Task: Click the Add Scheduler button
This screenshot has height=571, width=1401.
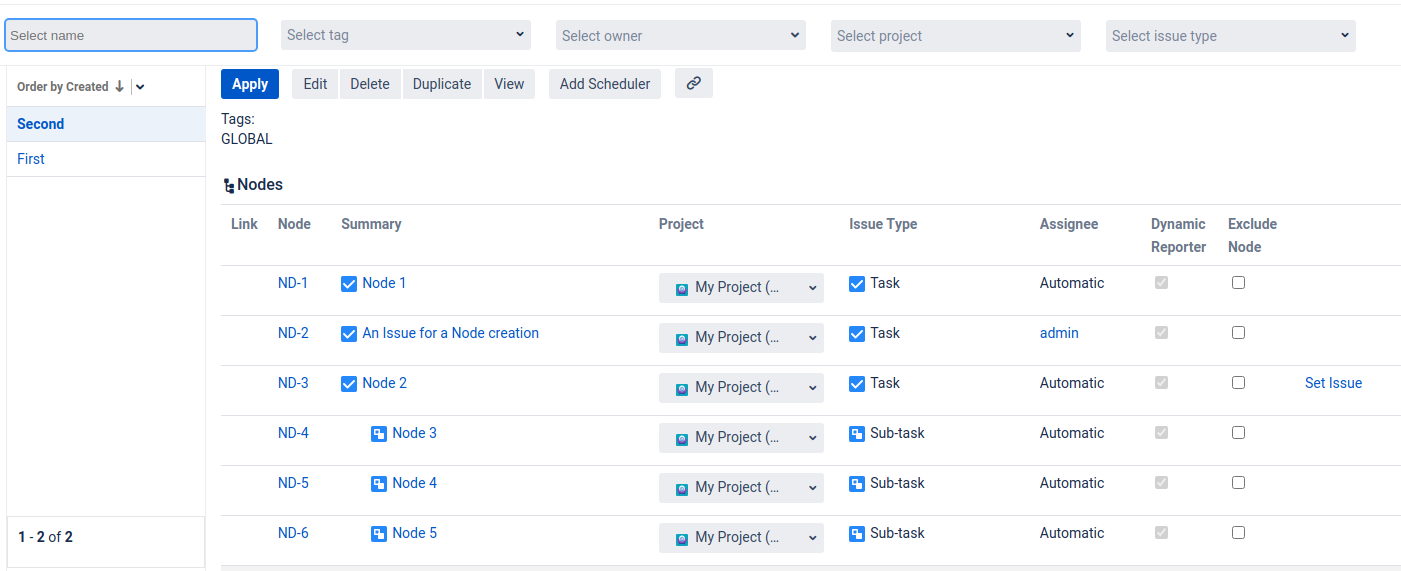Action: click(605, 84)
